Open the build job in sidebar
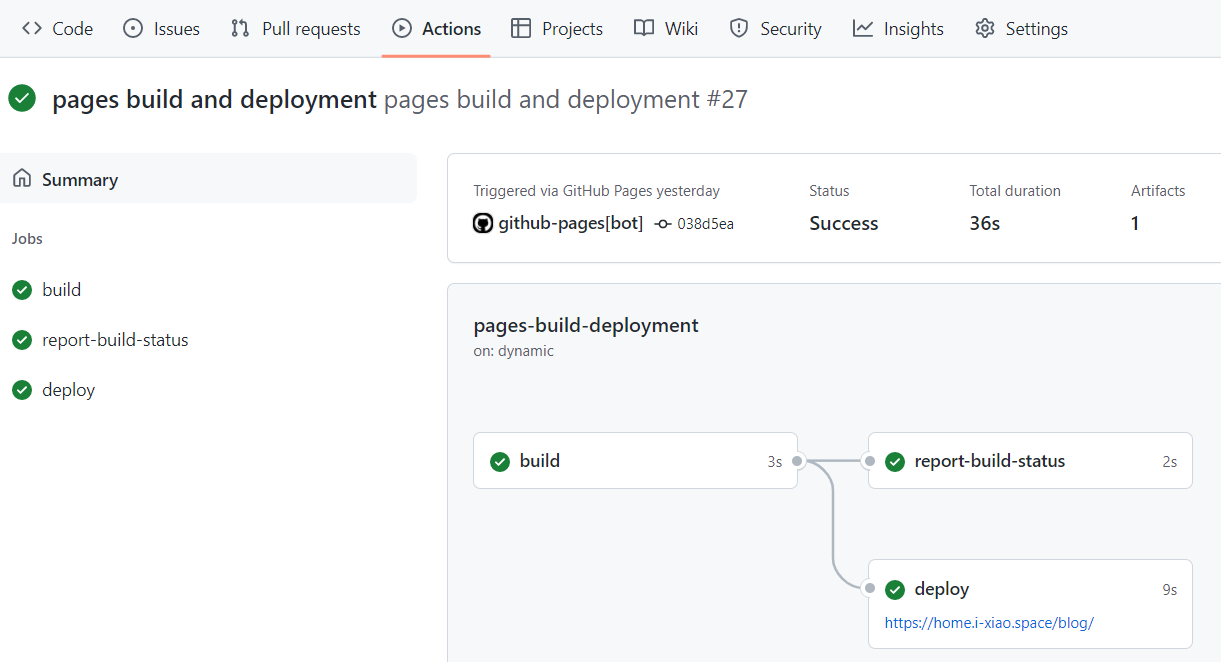 pos(61,290)
